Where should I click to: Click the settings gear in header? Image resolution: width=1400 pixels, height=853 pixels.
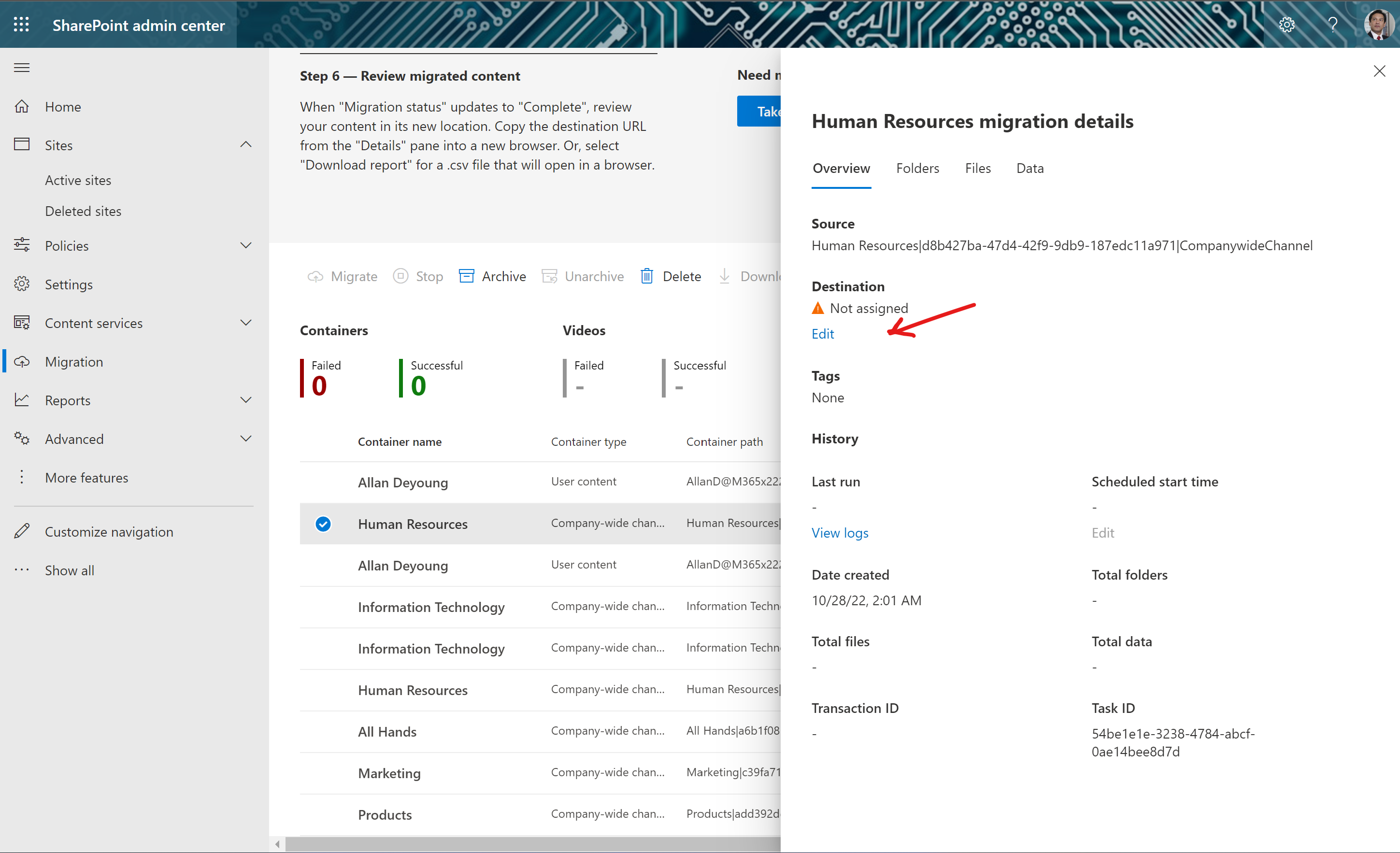1286,25
